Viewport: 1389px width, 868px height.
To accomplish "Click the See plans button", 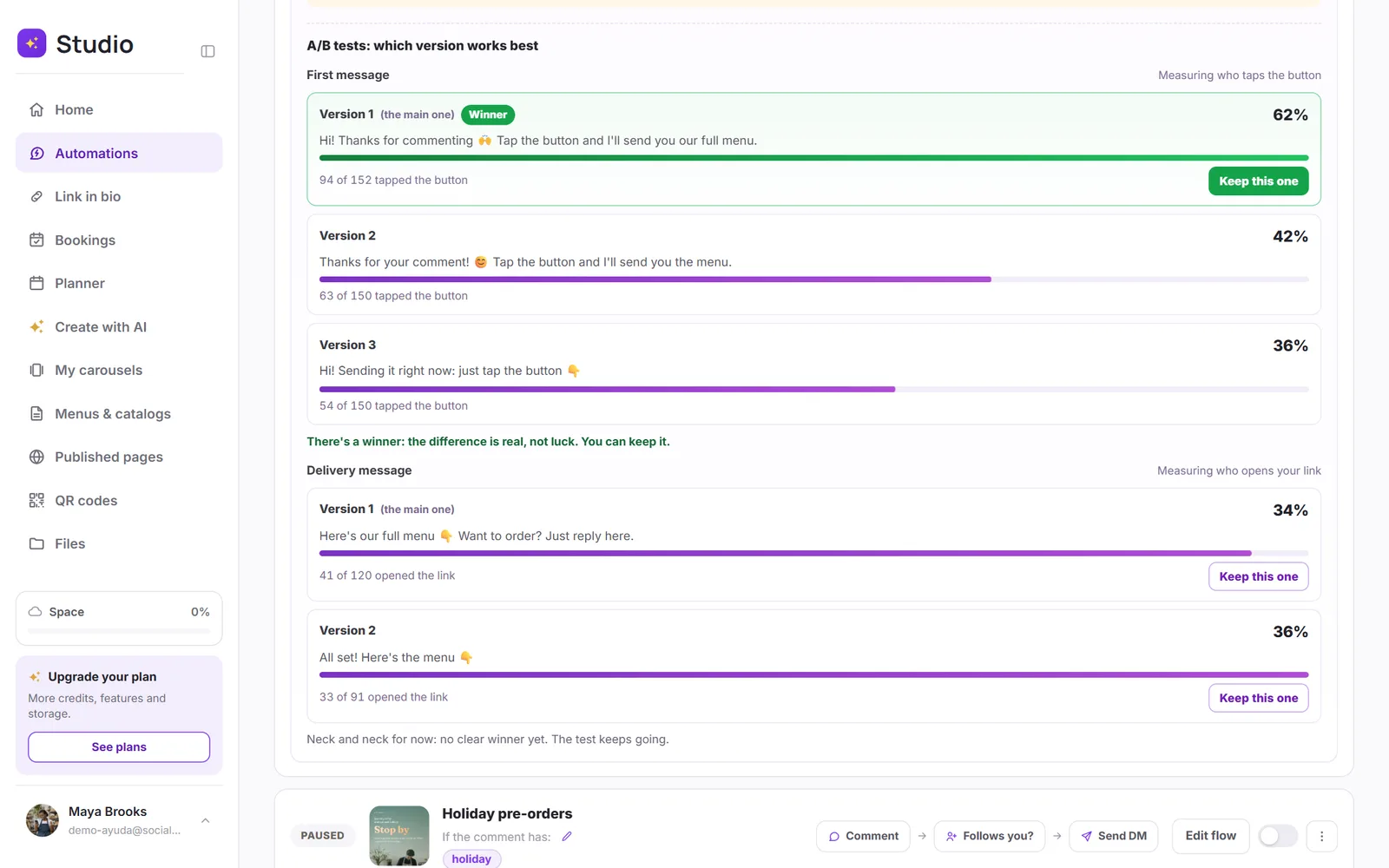I will (119, 747).
